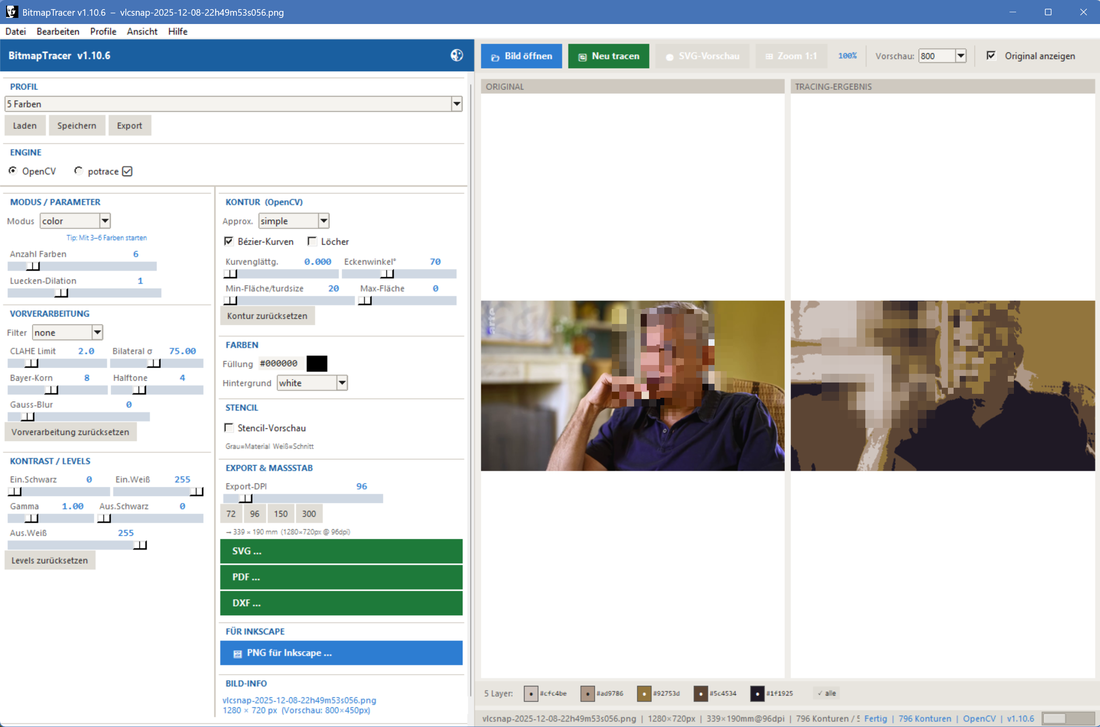
Task: Select layer swatch #92753d
Action: [644, 694]
